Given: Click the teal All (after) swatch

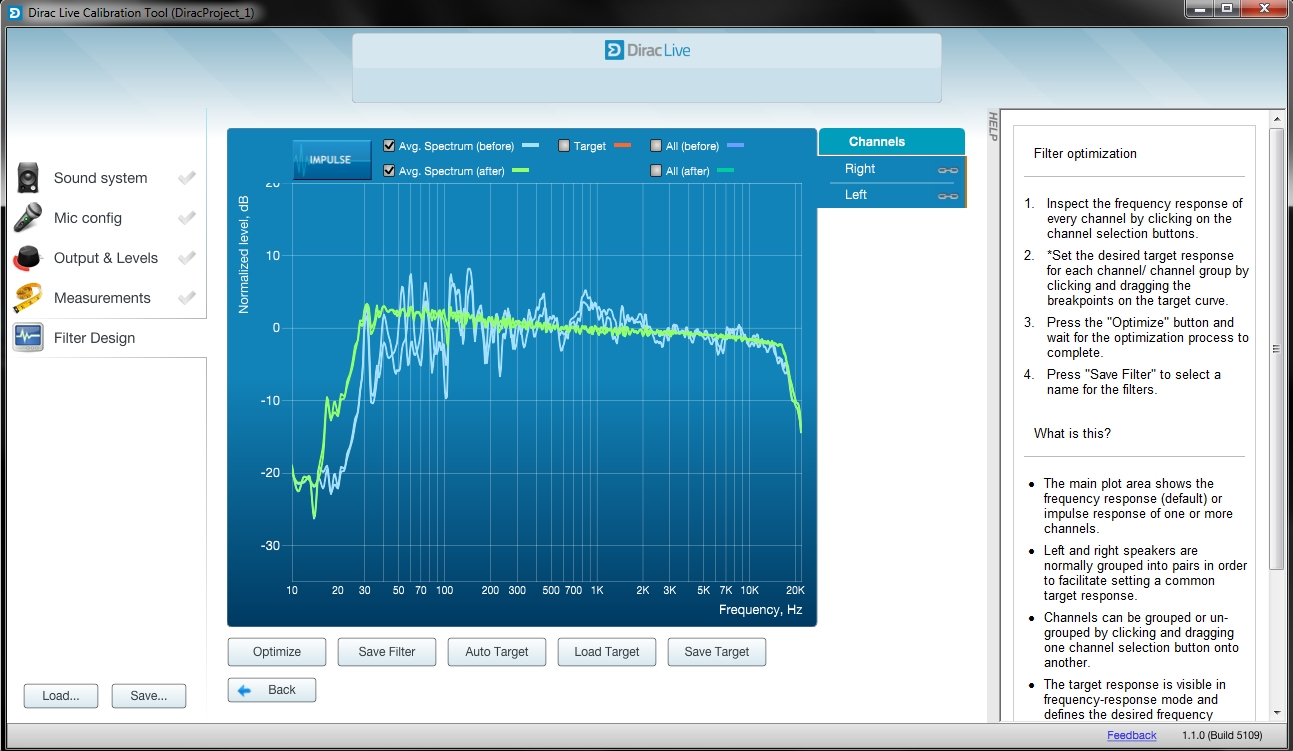Looking at the screenshot, I should [726, 171].
